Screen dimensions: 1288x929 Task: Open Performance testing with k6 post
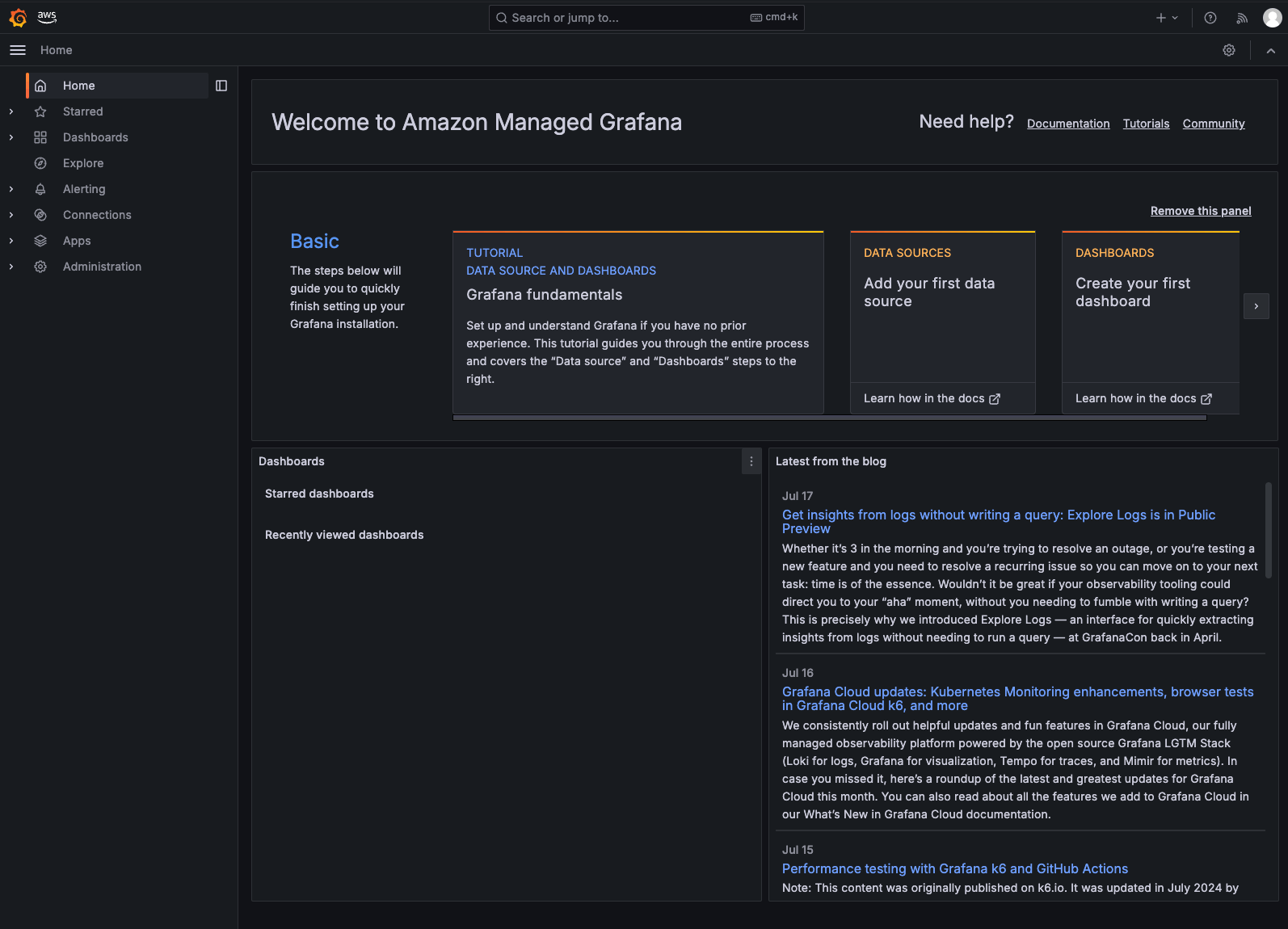955,868
